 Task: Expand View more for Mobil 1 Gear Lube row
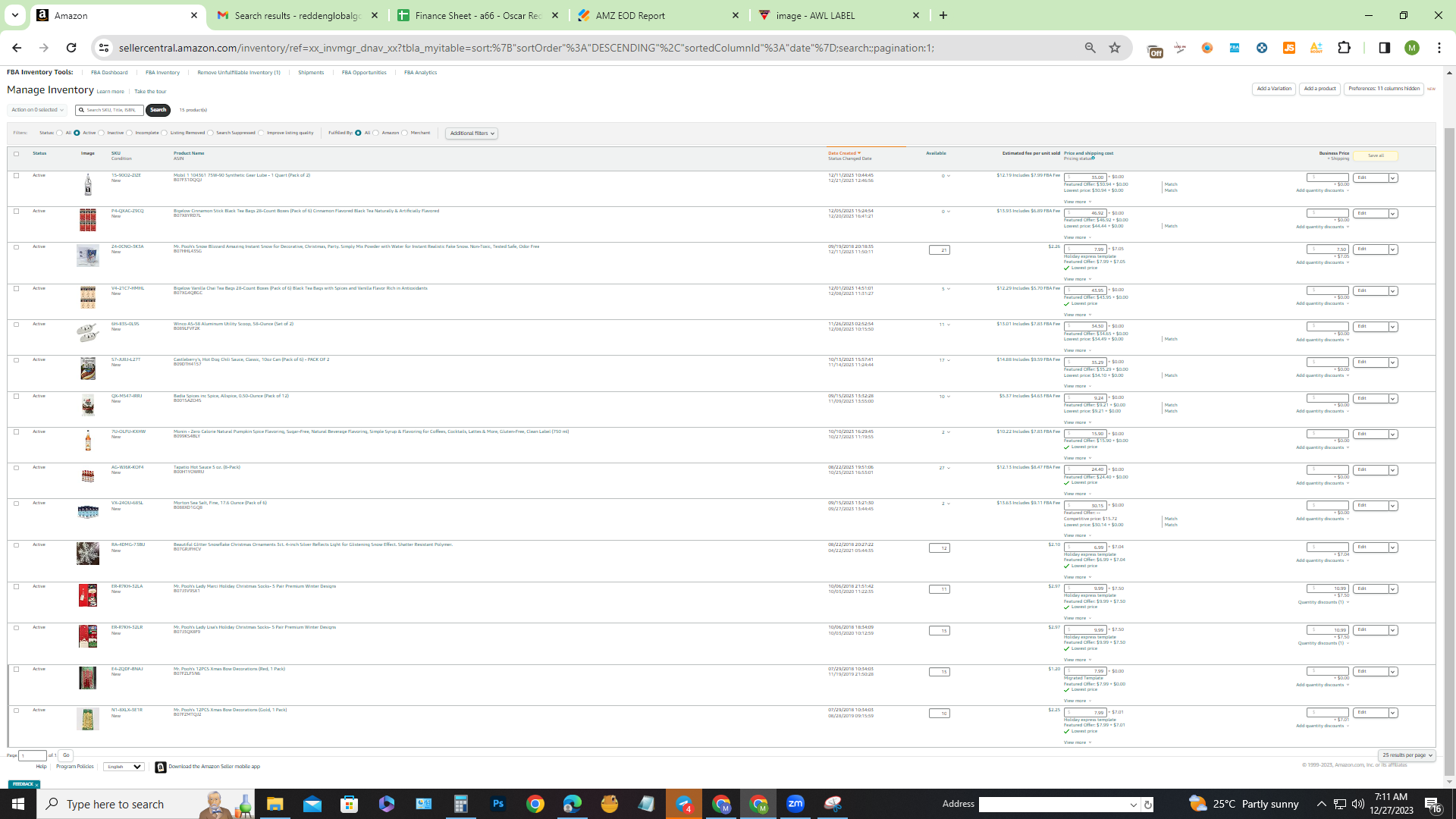1077,202
